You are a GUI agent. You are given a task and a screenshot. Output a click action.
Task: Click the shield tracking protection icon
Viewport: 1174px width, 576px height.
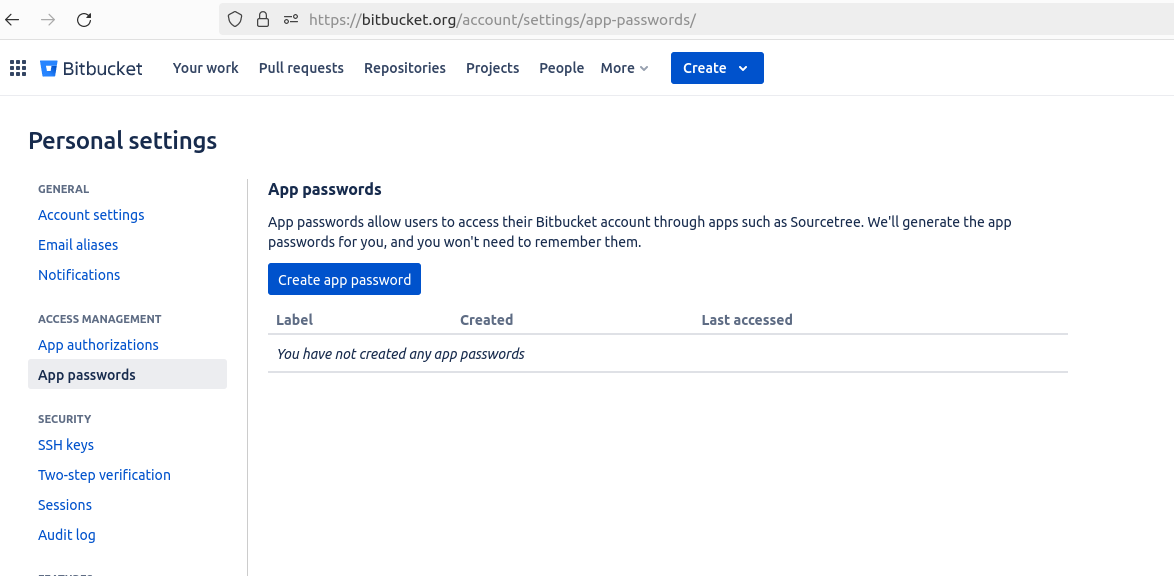235,19
